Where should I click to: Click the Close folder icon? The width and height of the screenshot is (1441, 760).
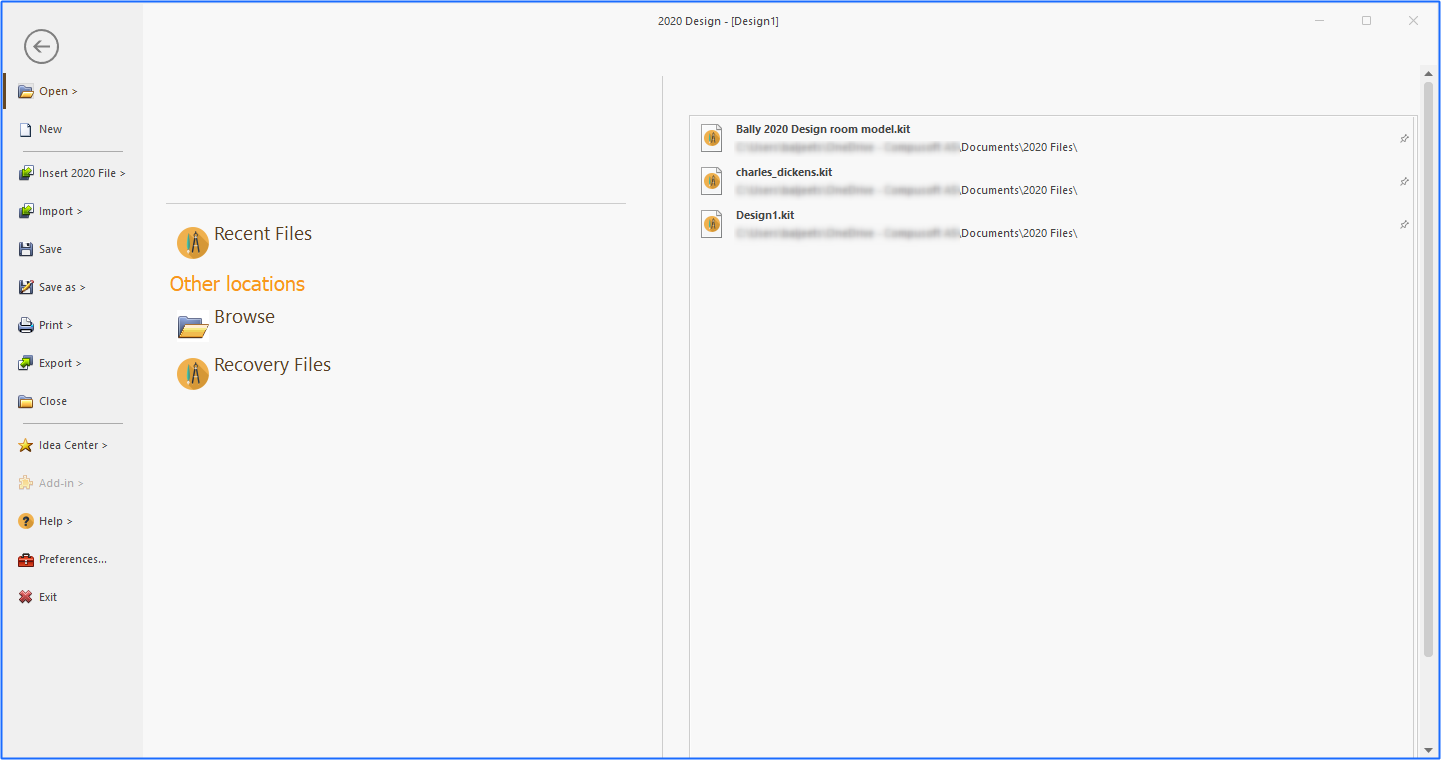pos(26,401)
